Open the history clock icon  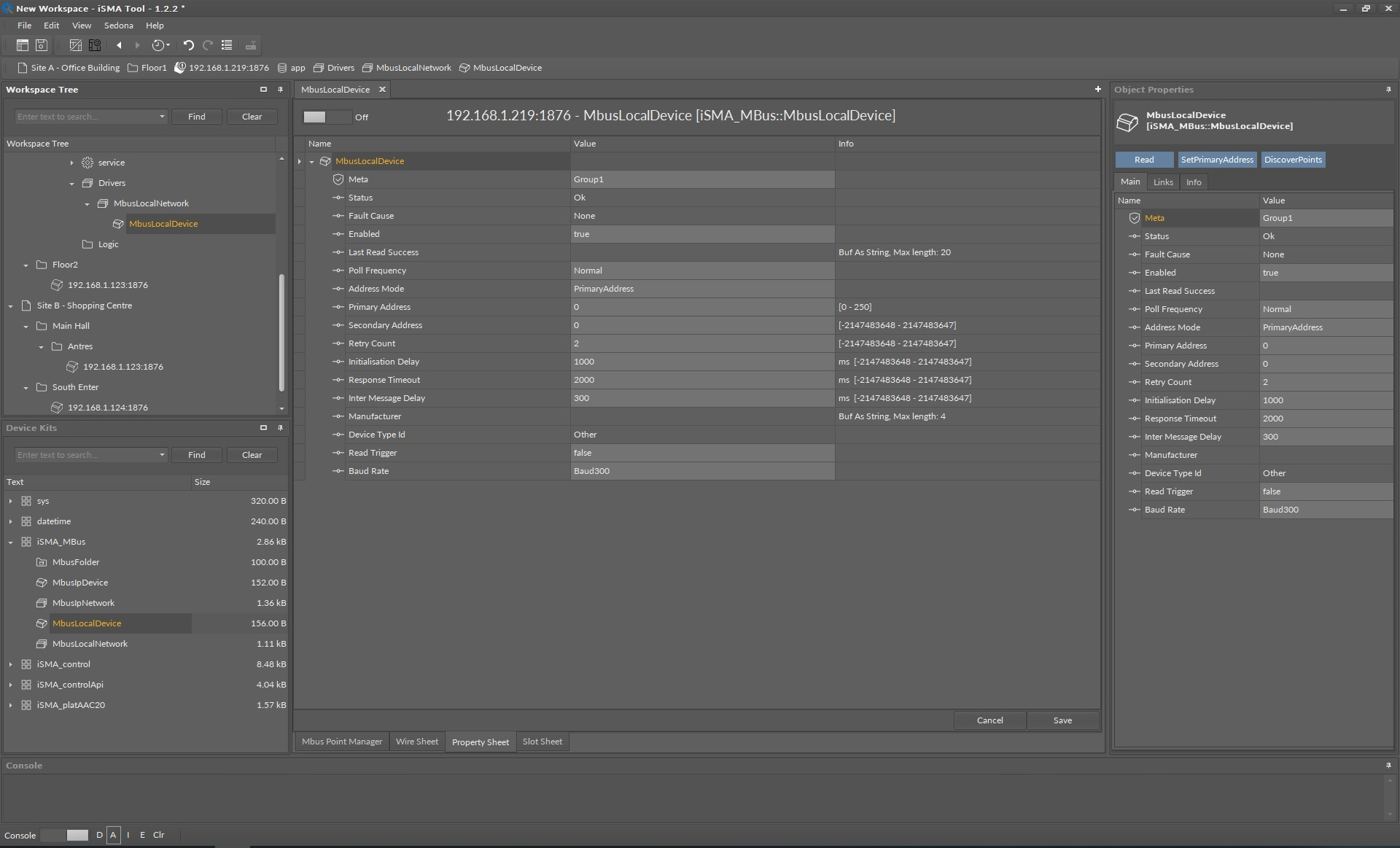click(x=160, y=45)
